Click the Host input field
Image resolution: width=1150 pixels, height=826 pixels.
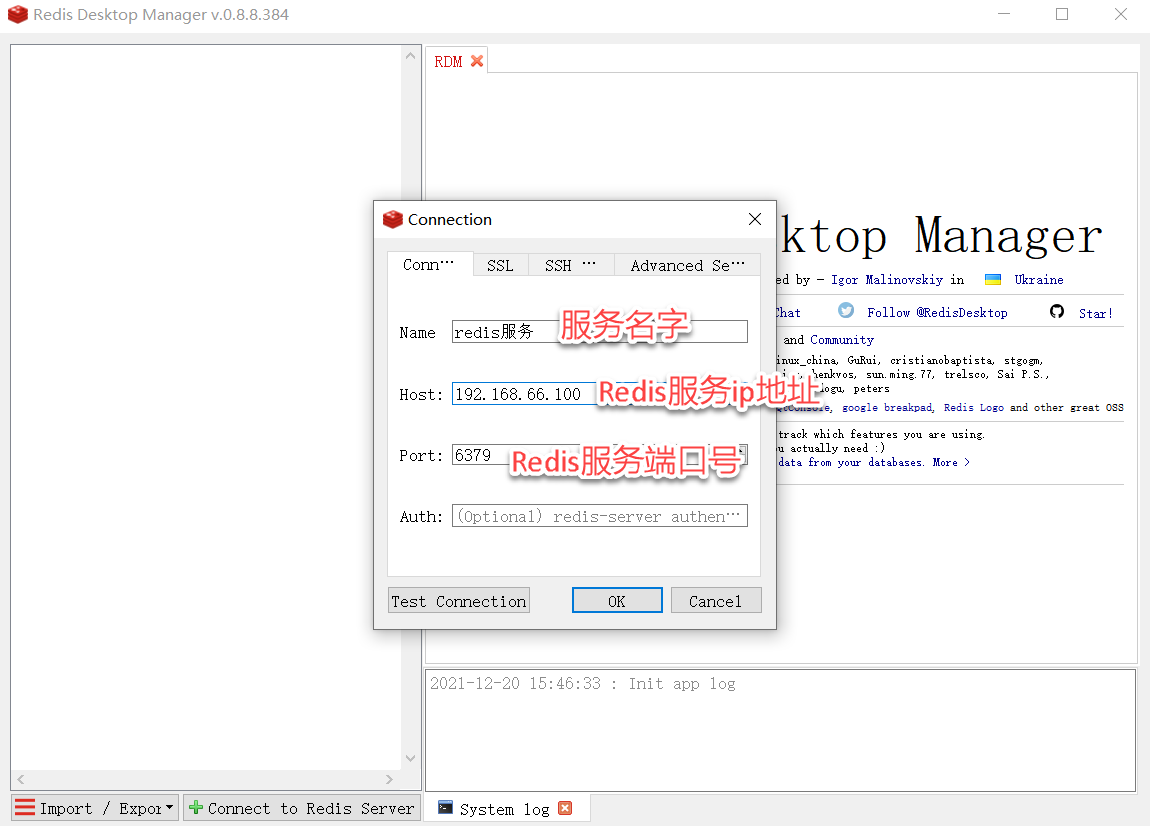(x=599, y=394)
